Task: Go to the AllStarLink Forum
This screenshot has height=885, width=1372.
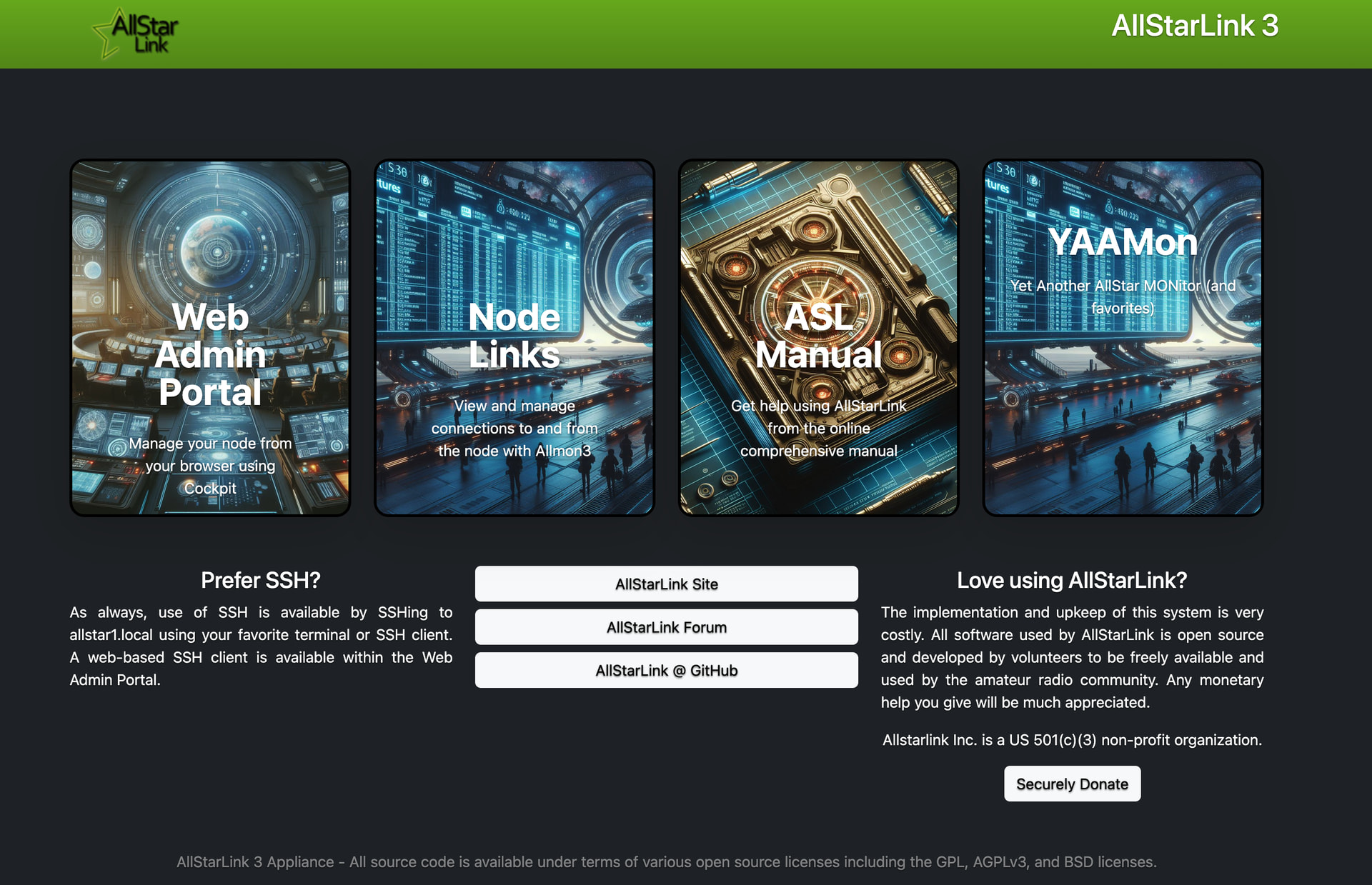Action: (667, 627)
